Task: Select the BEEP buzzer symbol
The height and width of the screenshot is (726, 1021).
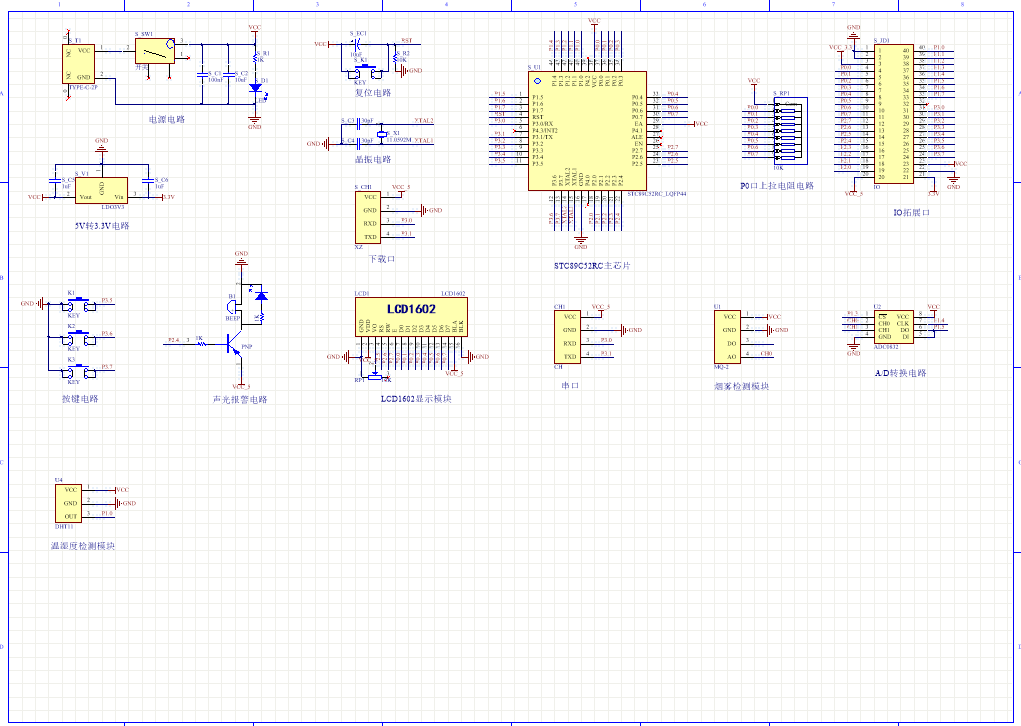Action: [234, 308]
